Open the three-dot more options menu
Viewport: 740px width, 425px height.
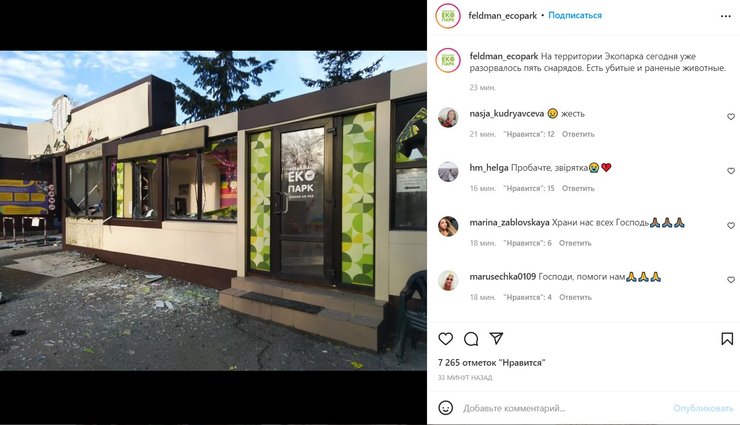[x=726, y=16]
